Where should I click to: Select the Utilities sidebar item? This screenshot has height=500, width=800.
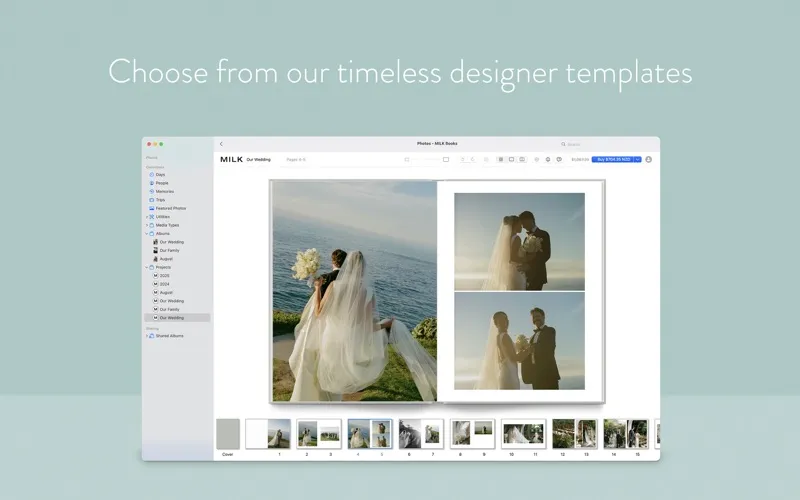pyautogui.click(x=159, y=217)
